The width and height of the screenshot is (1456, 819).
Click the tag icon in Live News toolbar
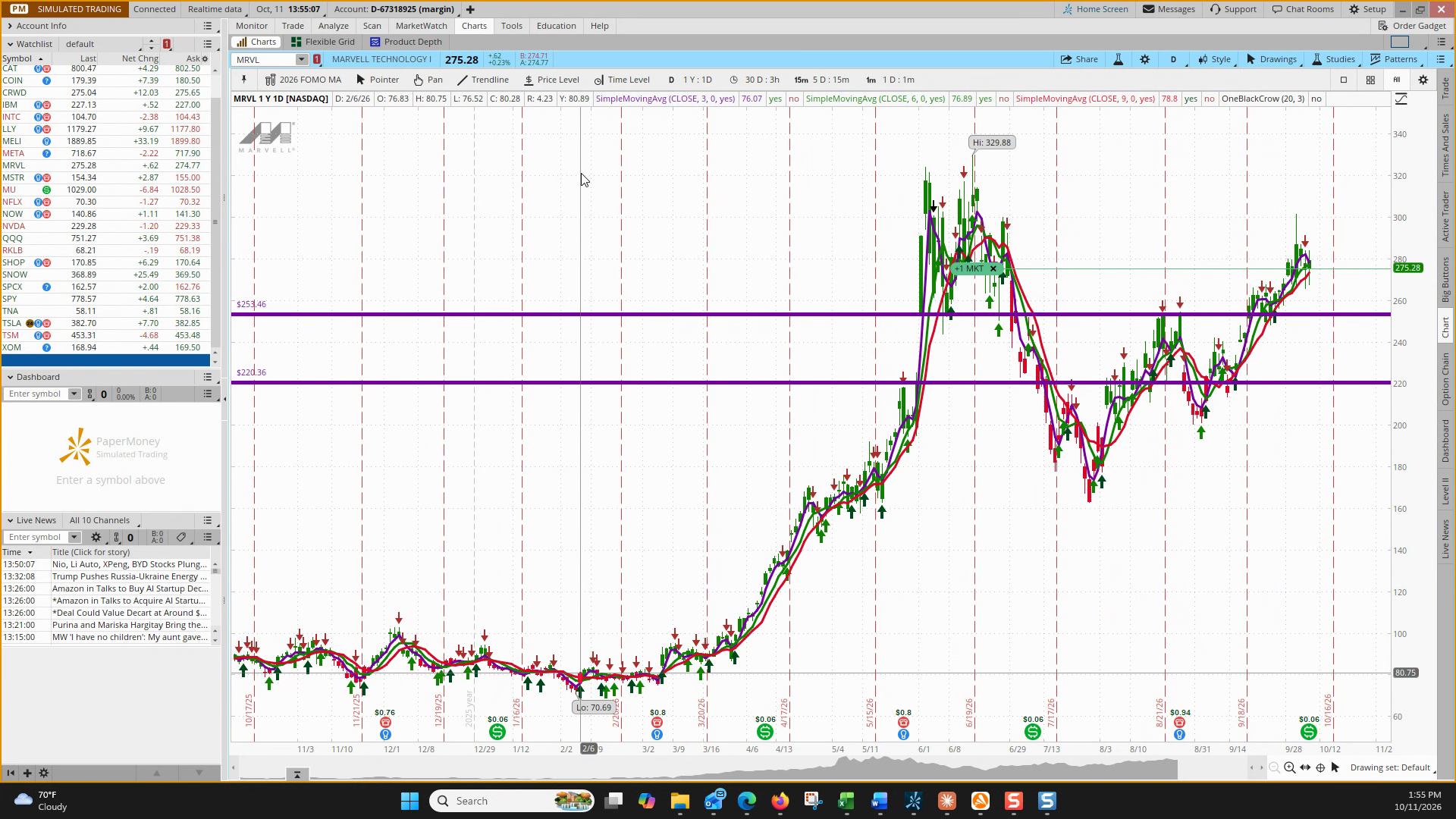[x=181, y=537]
